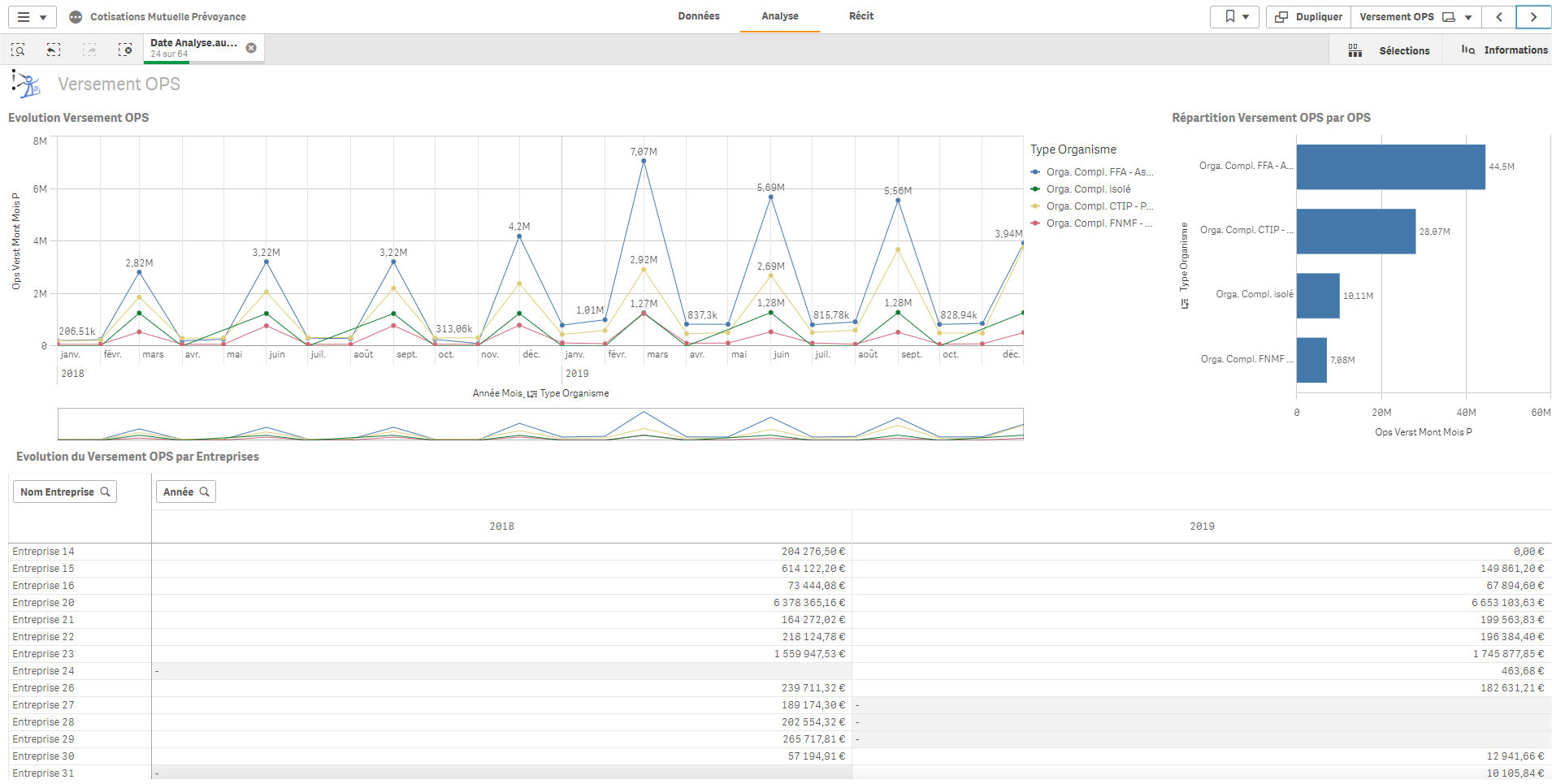Go to the next sheet
This screenshot has width=1552, height=784.
pos(1533,17)
